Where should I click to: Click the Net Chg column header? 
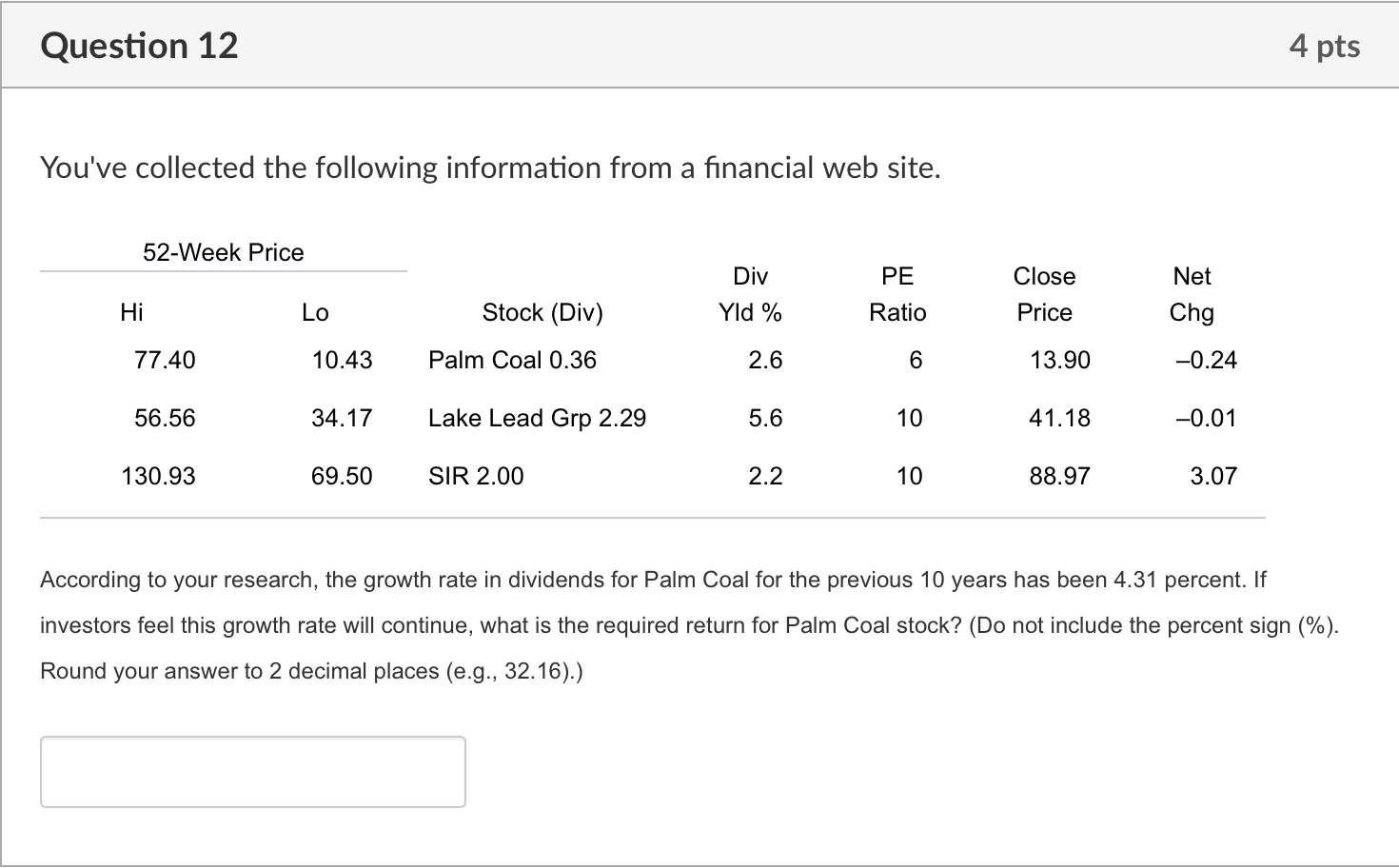(x=1192, y=294)
